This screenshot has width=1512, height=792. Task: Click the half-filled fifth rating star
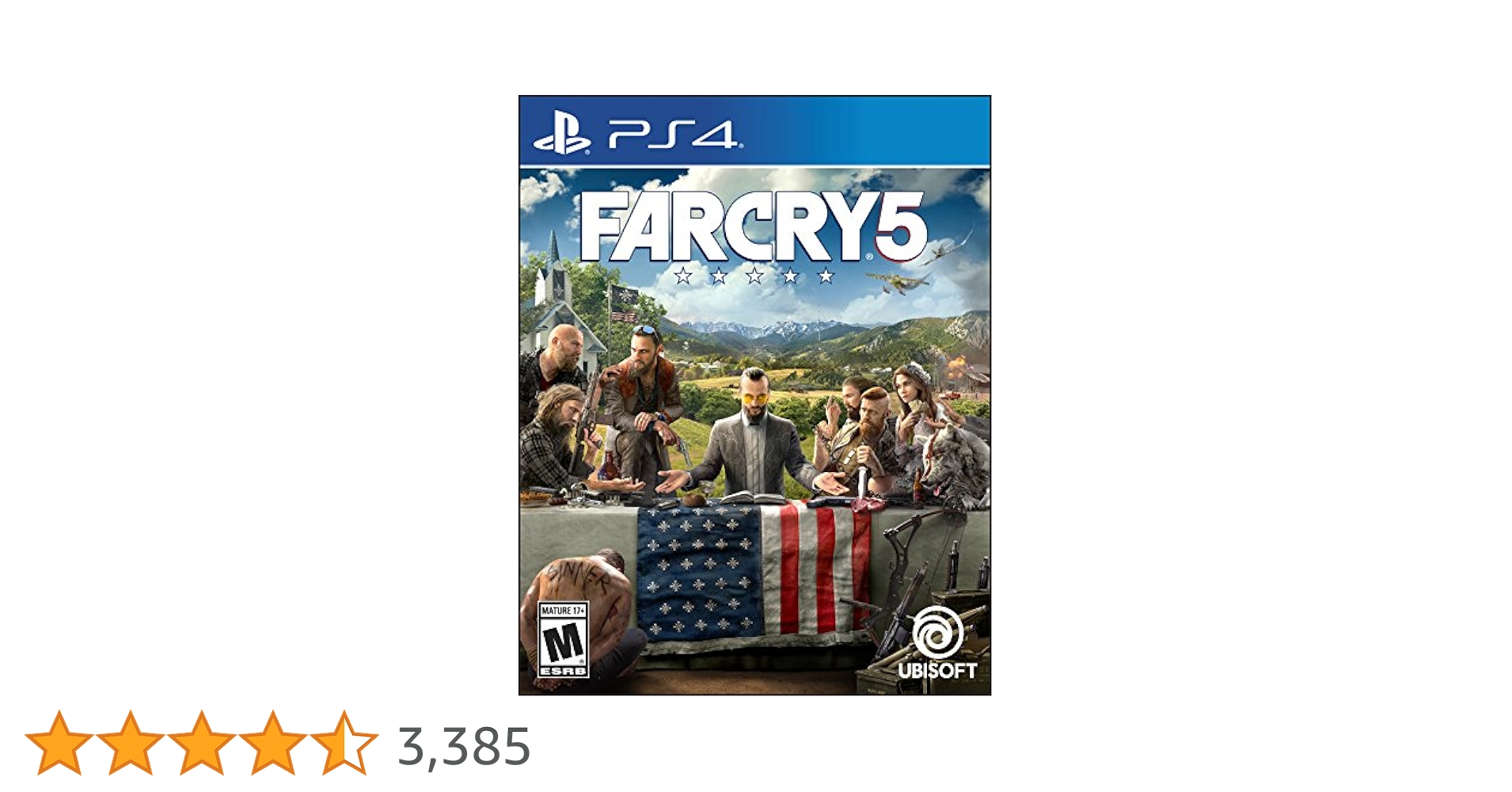[344, 743]
